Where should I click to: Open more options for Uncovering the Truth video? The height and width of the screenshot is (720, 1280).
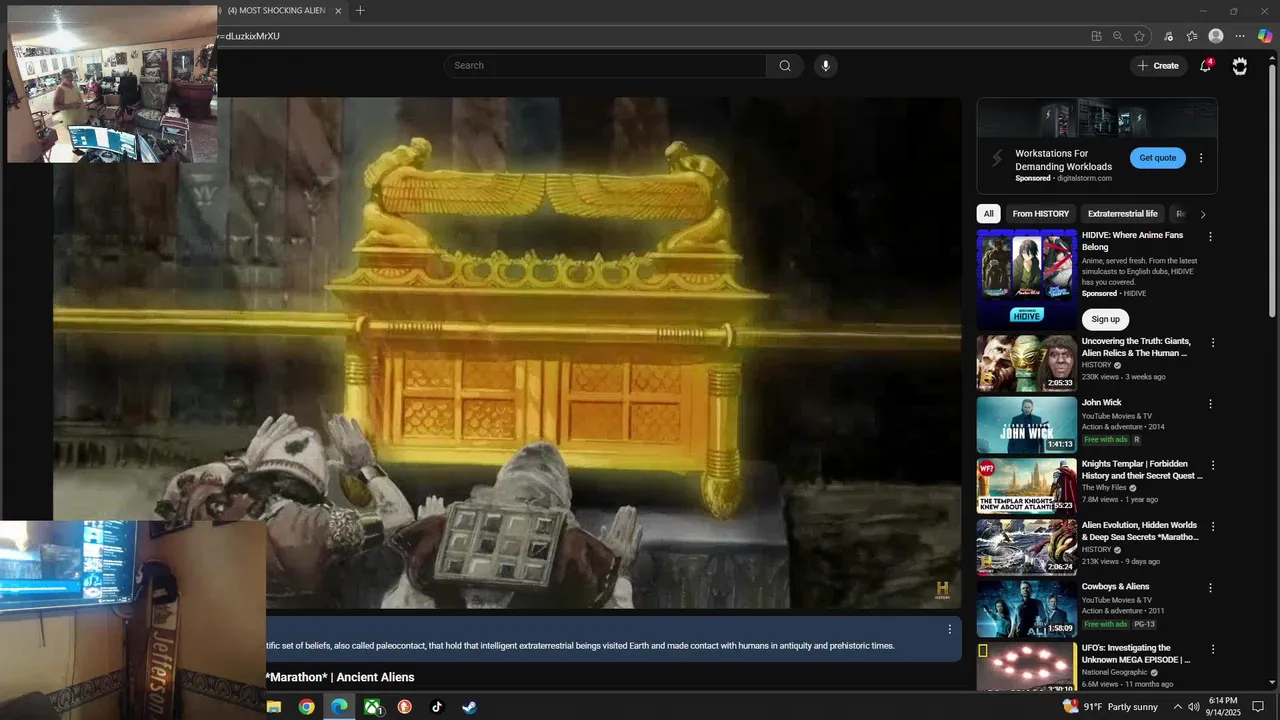coord(1213,343)
